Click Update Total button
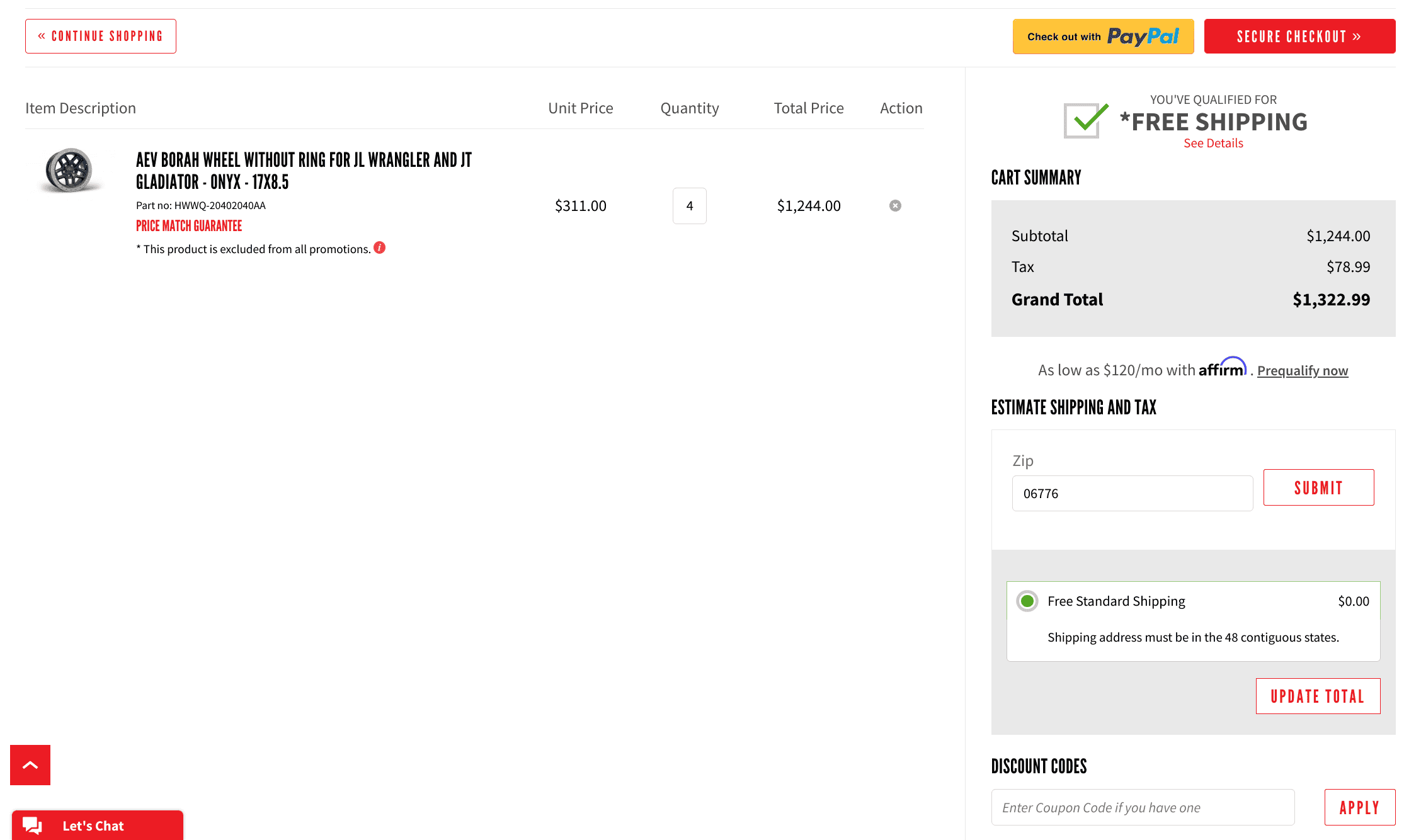The image size is (1421, 840). coord(1318,696)
